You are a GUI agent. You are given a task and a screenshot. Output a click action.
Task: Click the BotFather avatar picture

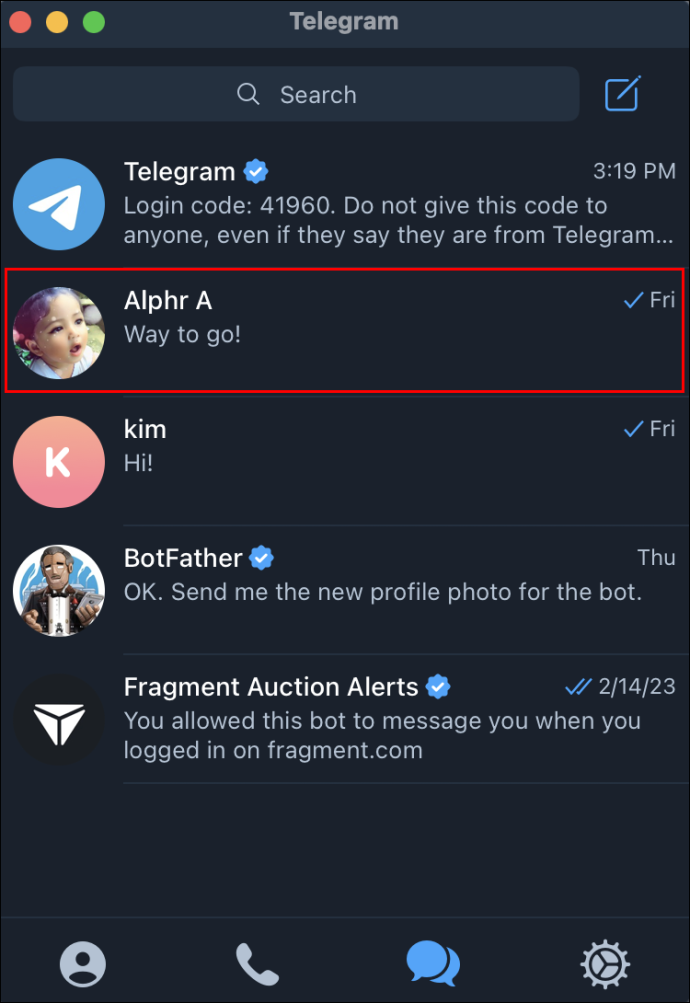(59, 590)
